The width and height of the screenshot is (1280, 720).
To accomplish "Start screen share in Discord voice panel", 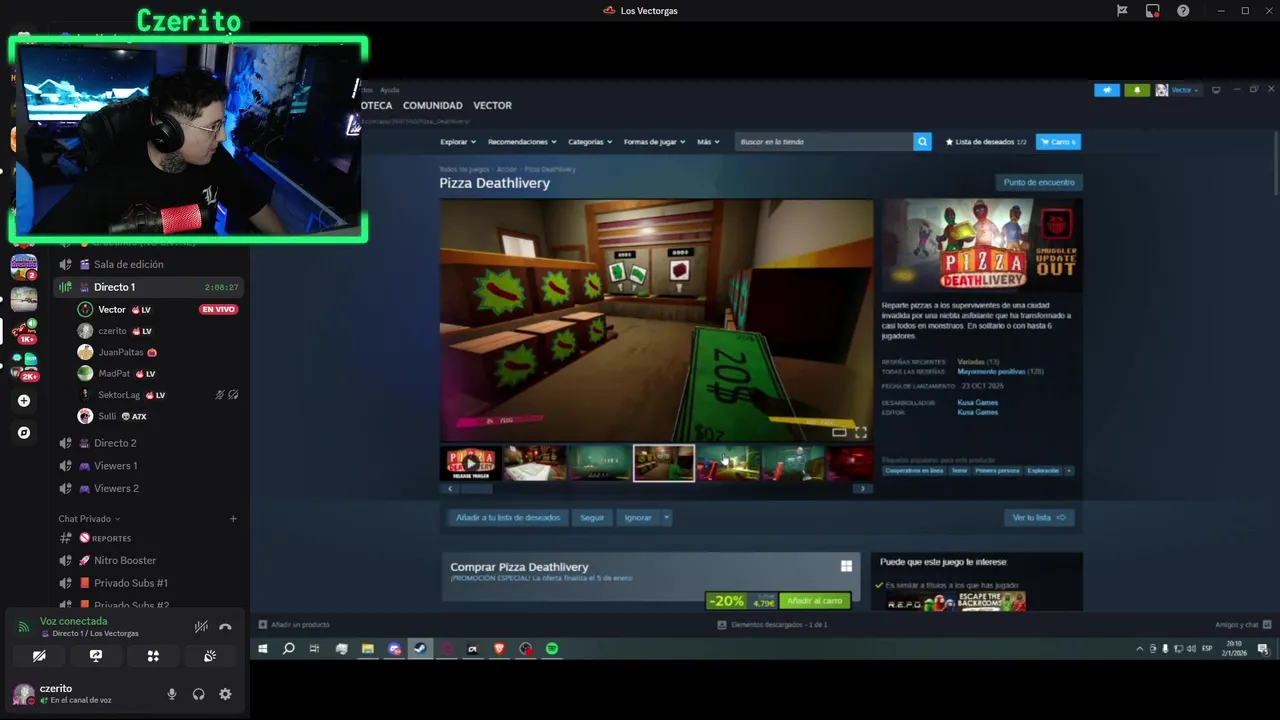I will [96, 656].
